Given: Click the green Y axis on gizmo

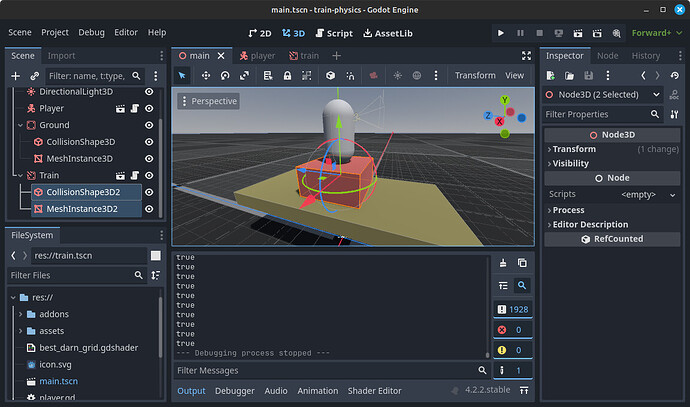Looking at the screenshot, I should coord(505,100).
